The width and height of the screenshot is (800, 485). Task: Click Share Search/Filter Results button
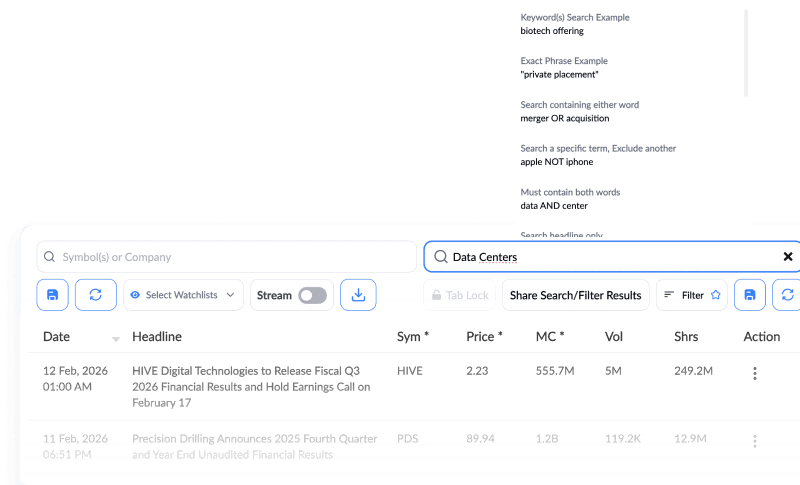tap(575, 295)
